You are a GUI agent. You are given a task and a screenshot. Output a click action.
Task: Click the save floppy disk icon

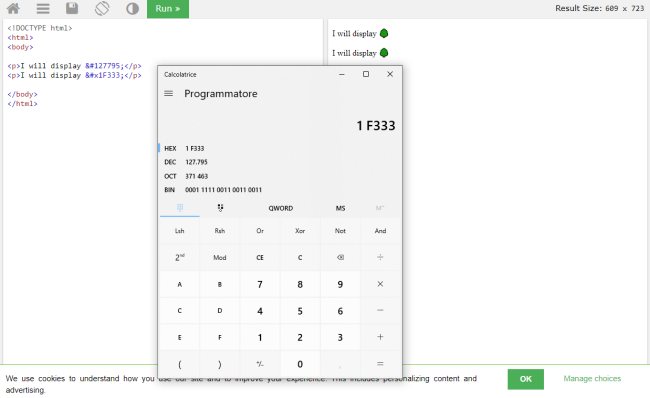click(x=72, y=8)
